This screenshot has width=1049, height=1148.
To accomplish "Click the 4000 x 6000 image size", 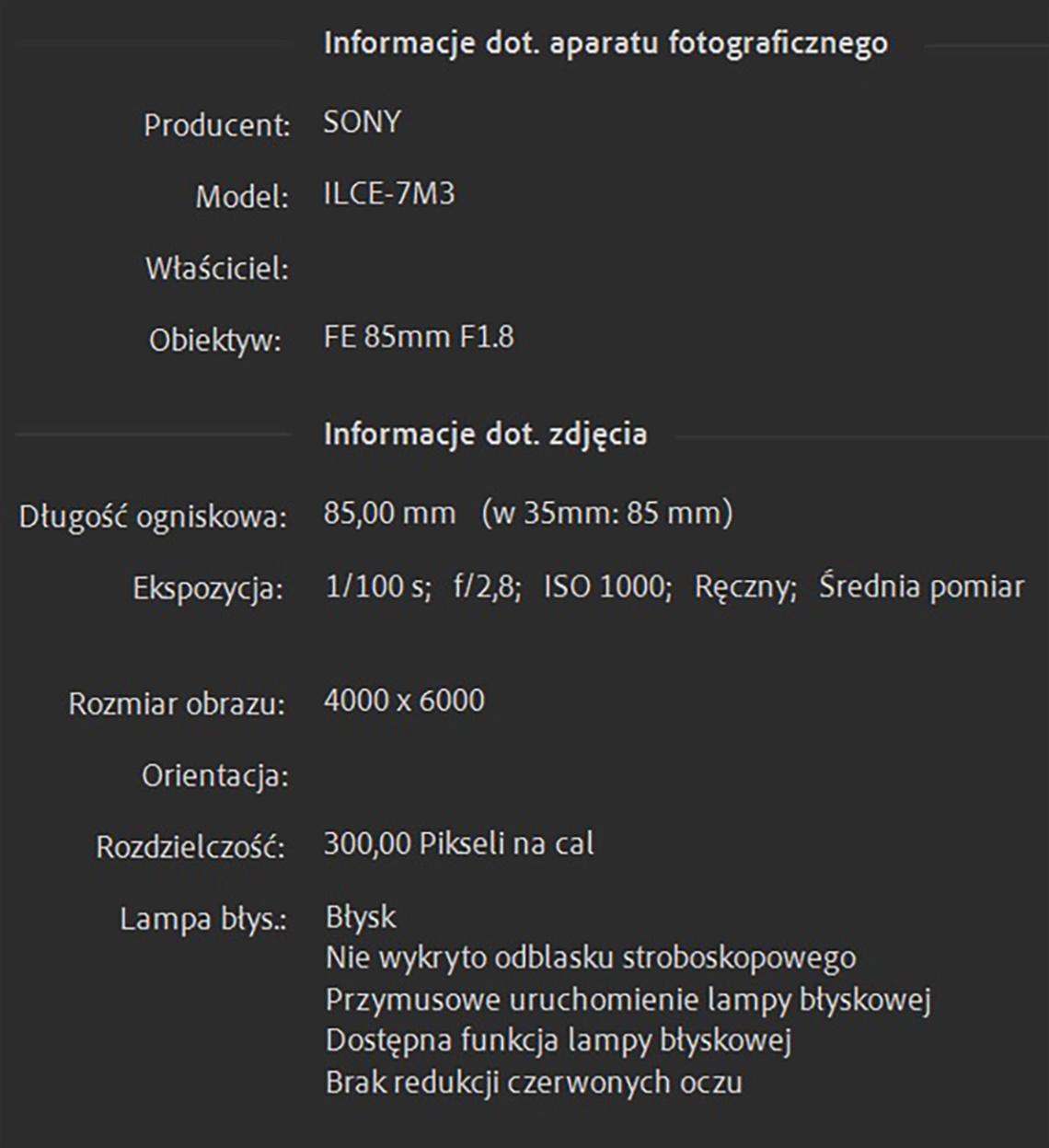I will 404,701.
